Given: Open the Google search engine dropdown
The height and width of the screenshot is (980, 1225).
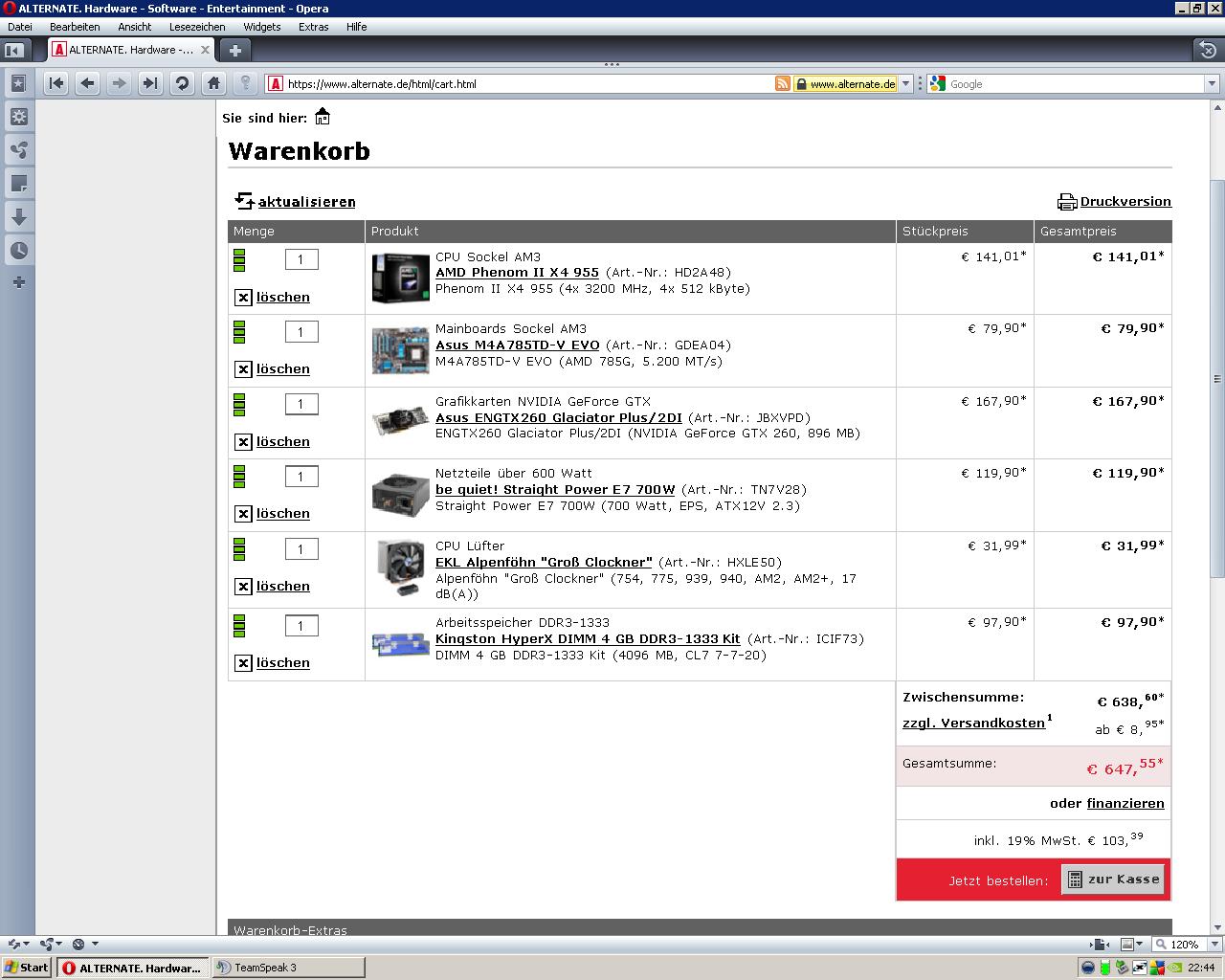Looking at the screenshot, I should click(937, 84).
